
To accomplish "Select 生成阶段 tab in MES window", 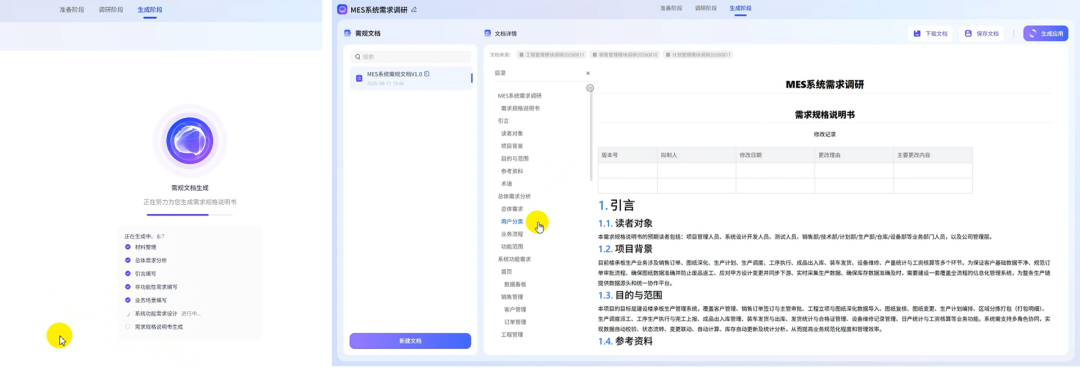I will (740, 8).
